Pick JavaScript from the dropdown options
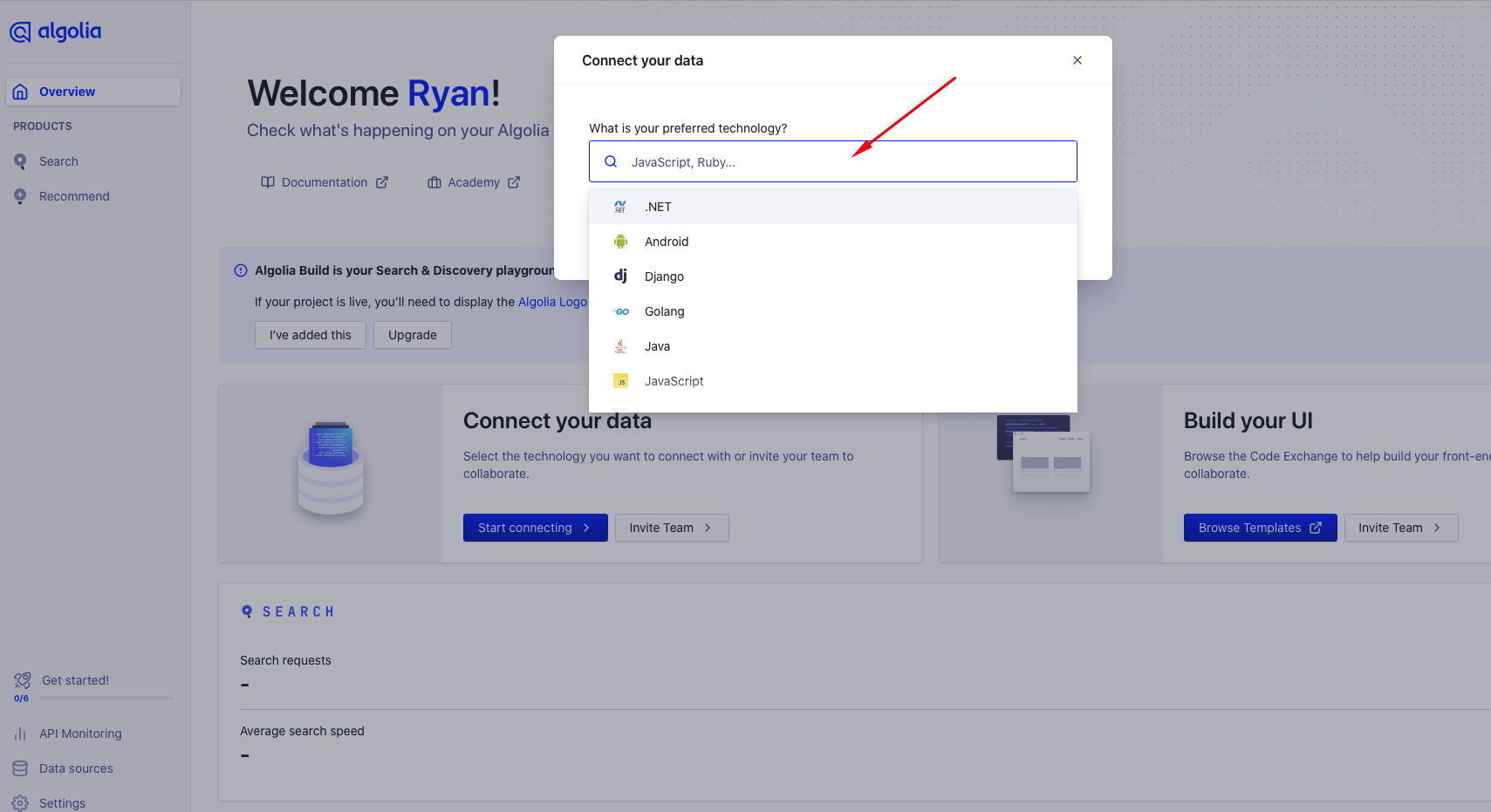The height and width of the screenshot is (812, 1491). tap(833, 381)
